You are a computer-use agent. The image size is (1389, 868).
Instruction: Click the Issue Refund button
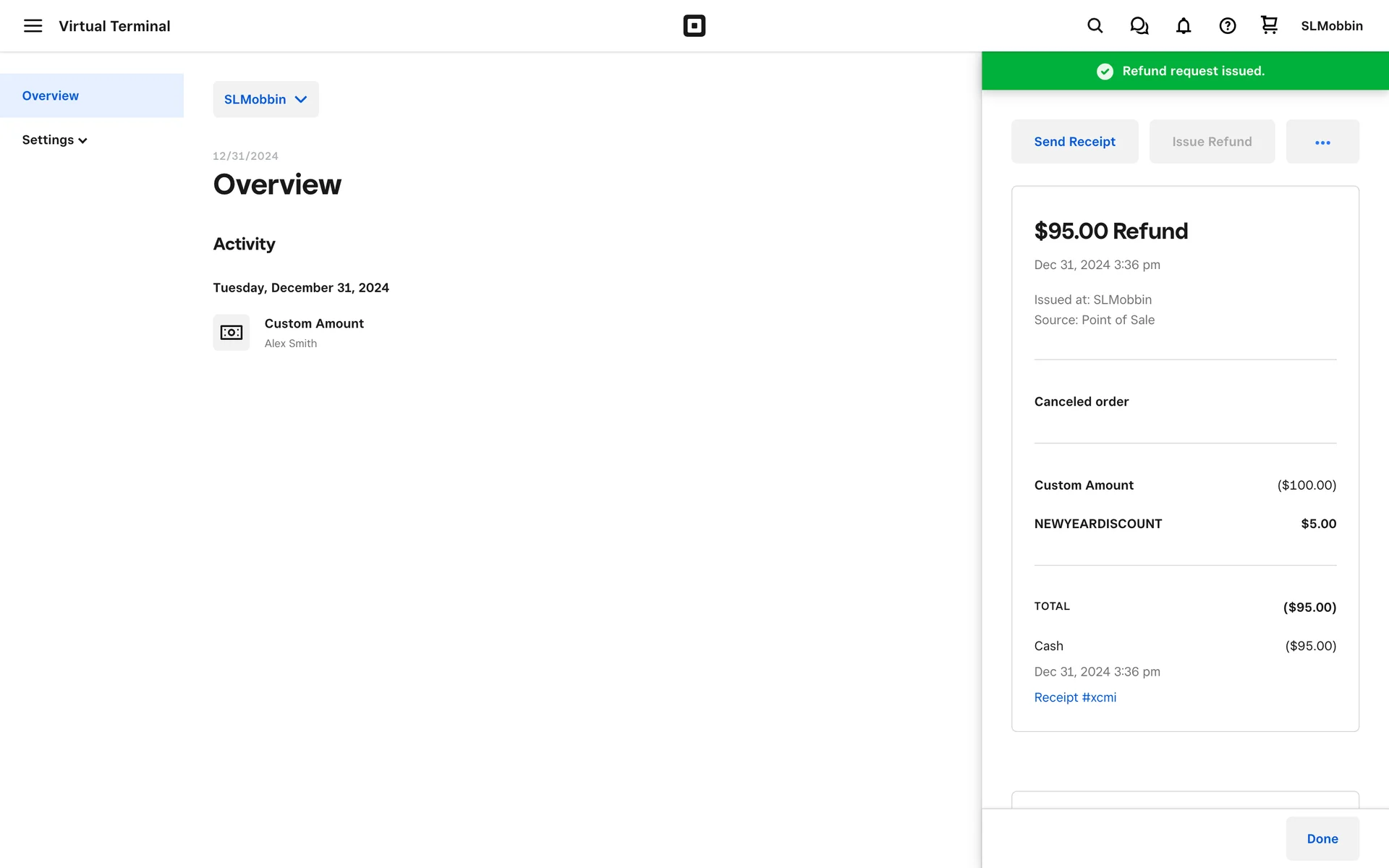pyautogui.click(x=1211, y=142)
